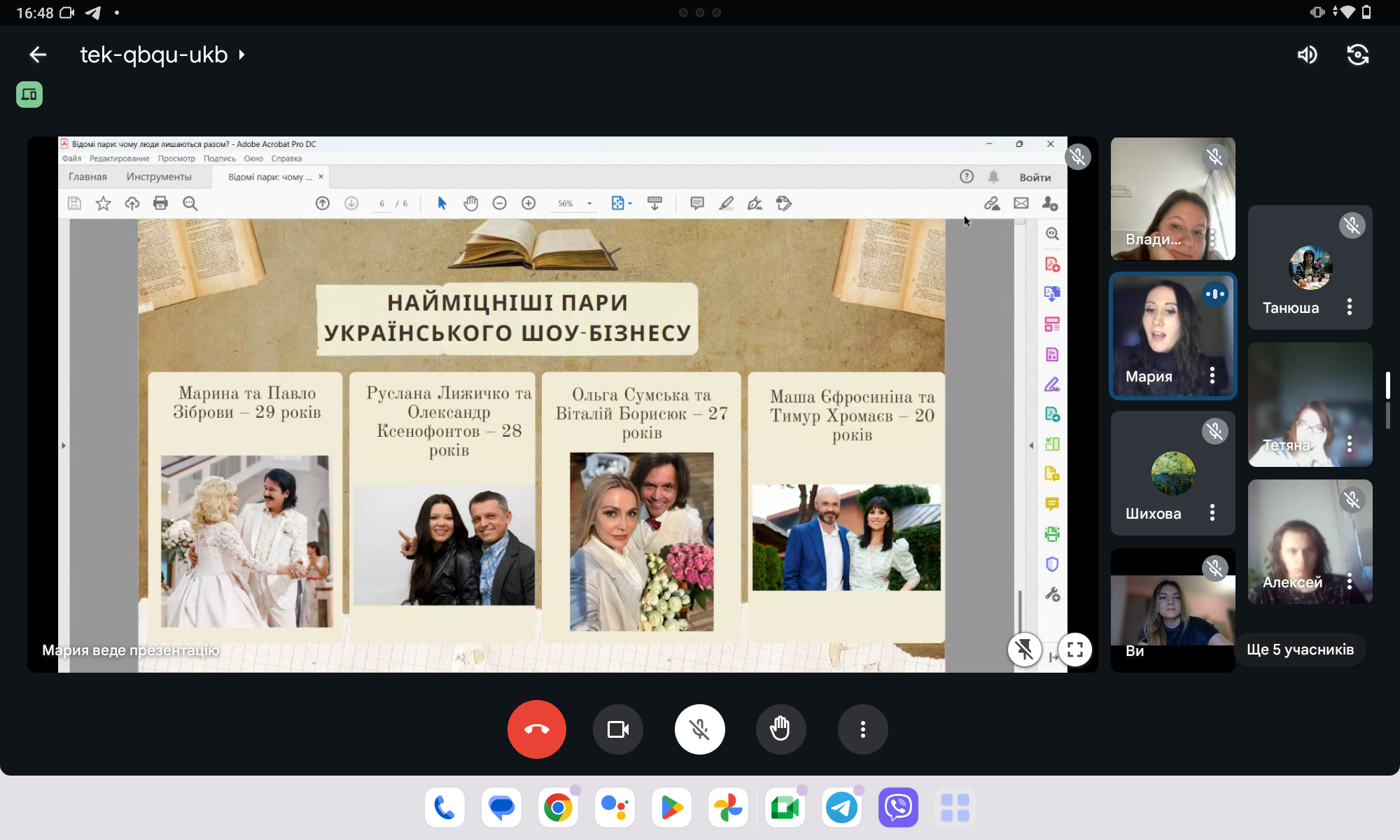The image size is (1400, 840).
Task: Open the all-apps grid in the dock
Action: [x=955, y=808]
